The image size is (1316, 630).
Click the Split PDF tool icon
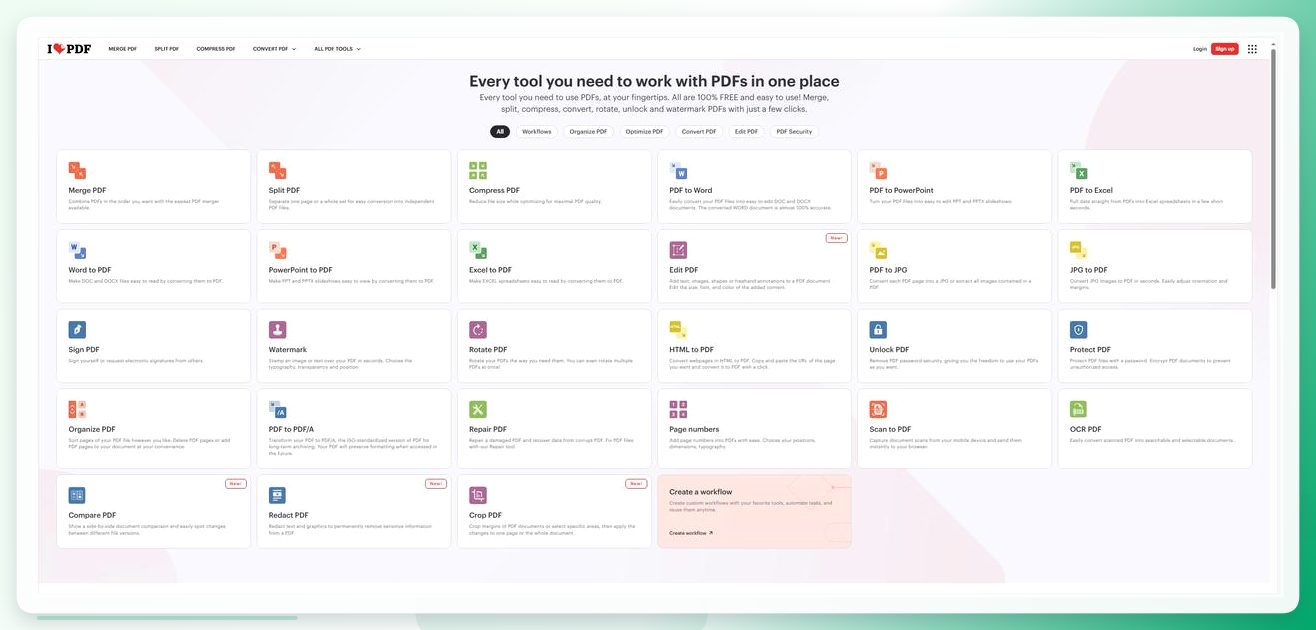(277, 170)
